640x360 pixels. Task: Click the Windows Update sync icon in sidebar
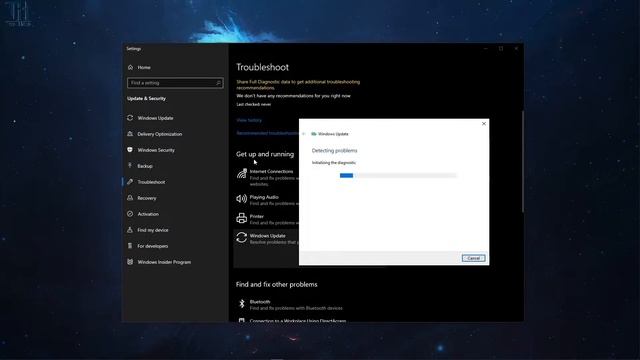pos(130,118)
